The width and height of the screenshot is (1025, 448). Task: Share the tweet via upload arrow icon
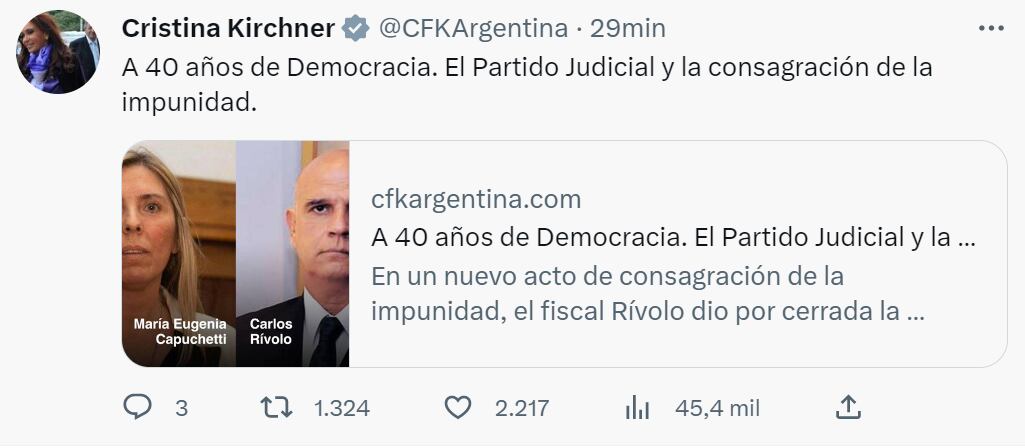click(x=848, y=407)
